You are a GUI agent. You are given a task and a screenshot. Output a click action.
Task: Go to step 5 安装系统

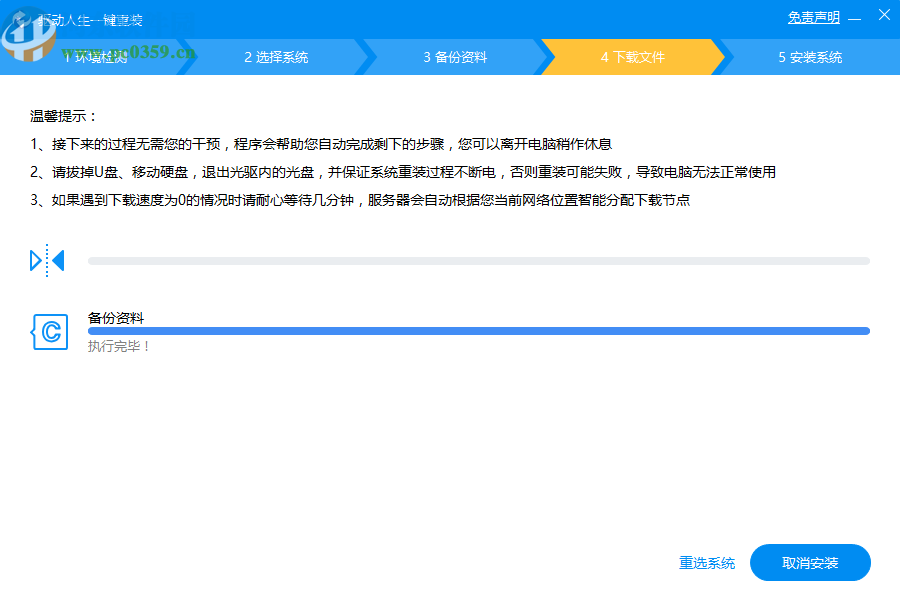[x=810, y=57]
